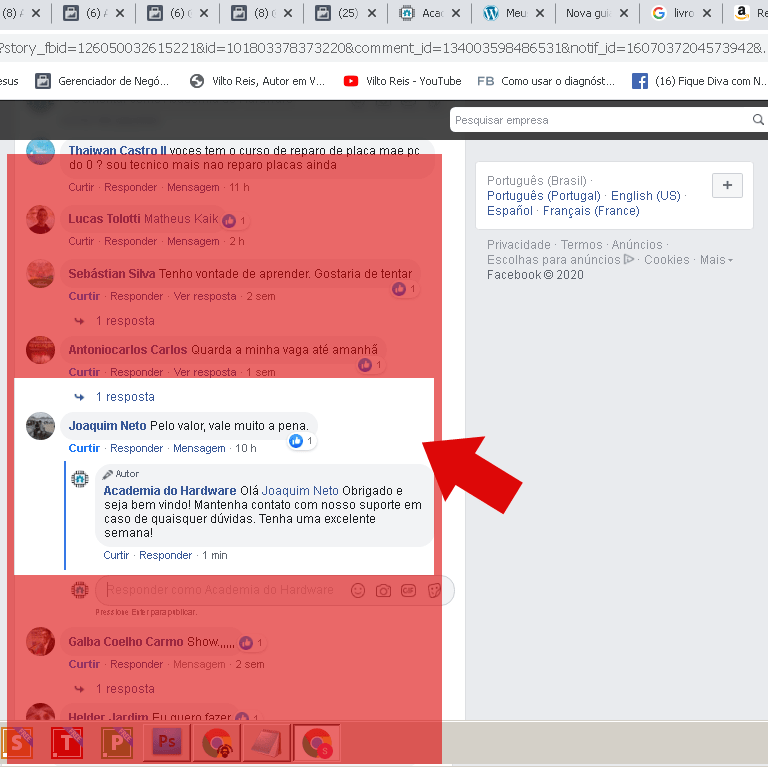Click Mensagem on Thaiwan Castro II comment
The width and height of the screenshot is (768, 768).
coord(193,188)
